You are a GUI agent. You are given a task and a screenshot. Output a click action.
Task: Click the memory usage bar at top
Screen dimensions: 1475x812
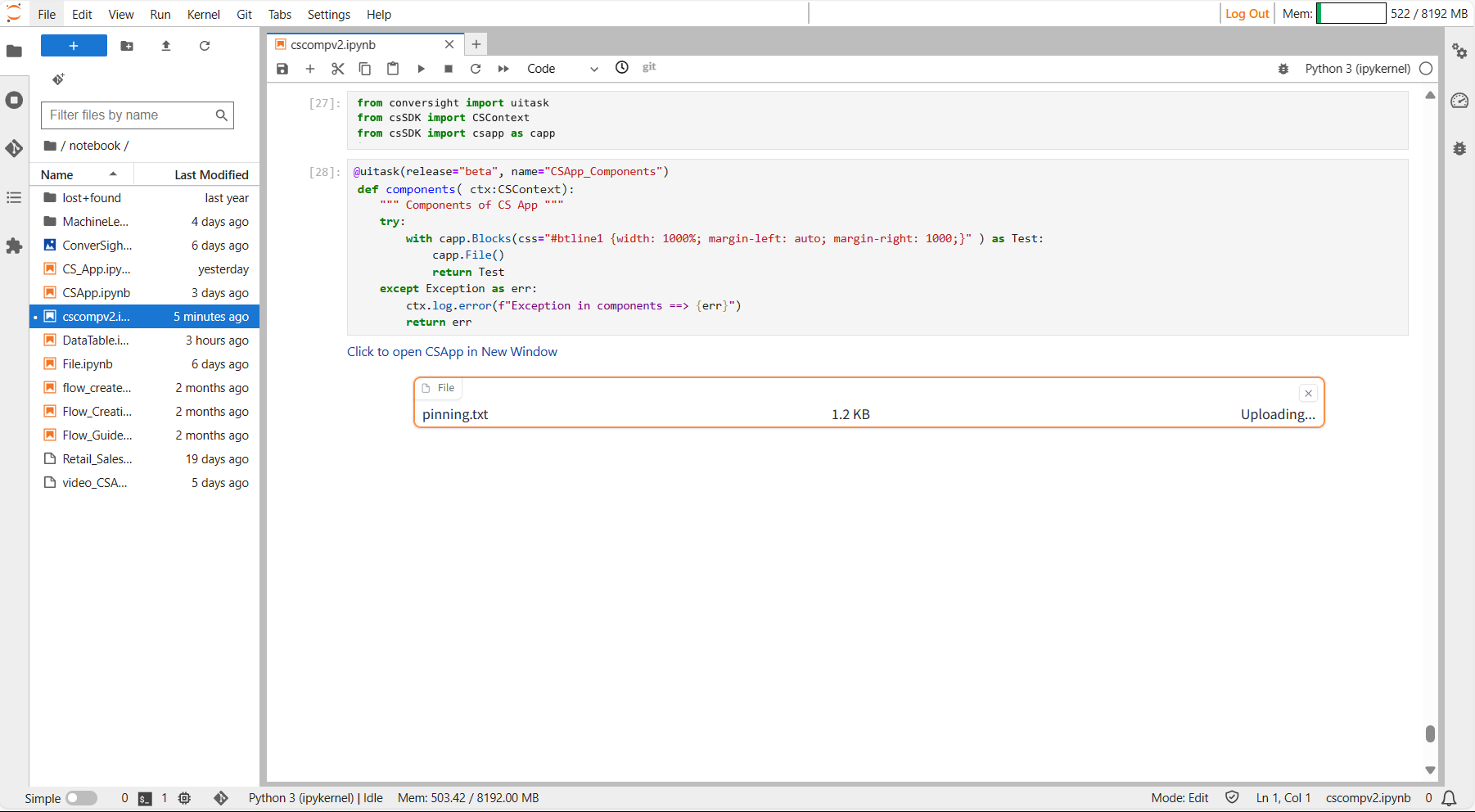(x=1351, y=13)
